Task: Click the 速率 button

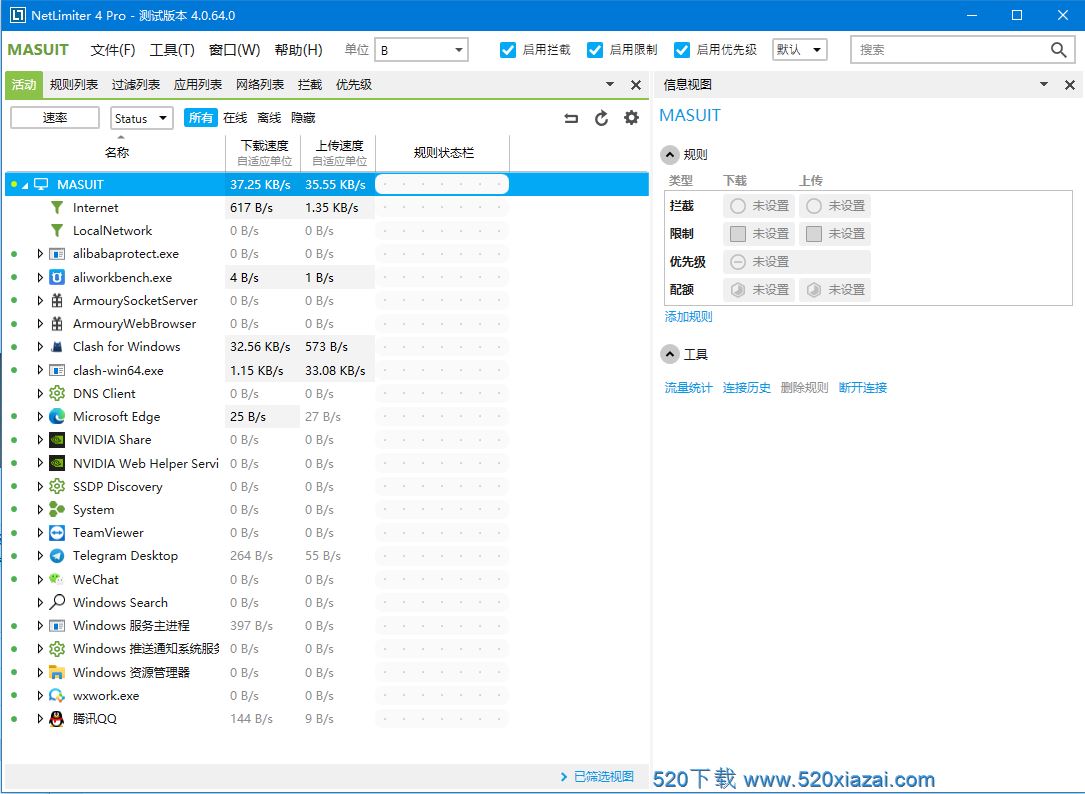Action: pos(55,118)
